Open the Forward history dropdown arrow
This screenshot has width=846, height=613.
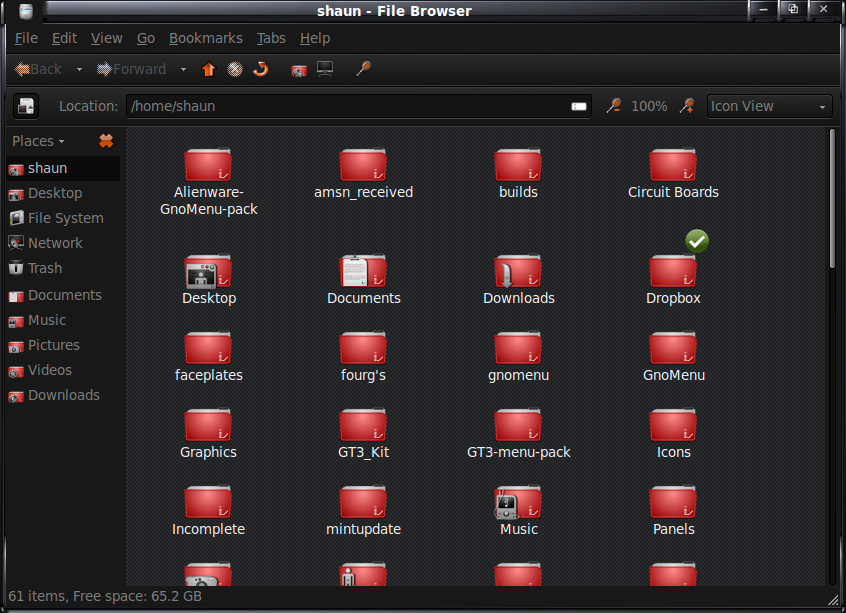click(183, 69)
